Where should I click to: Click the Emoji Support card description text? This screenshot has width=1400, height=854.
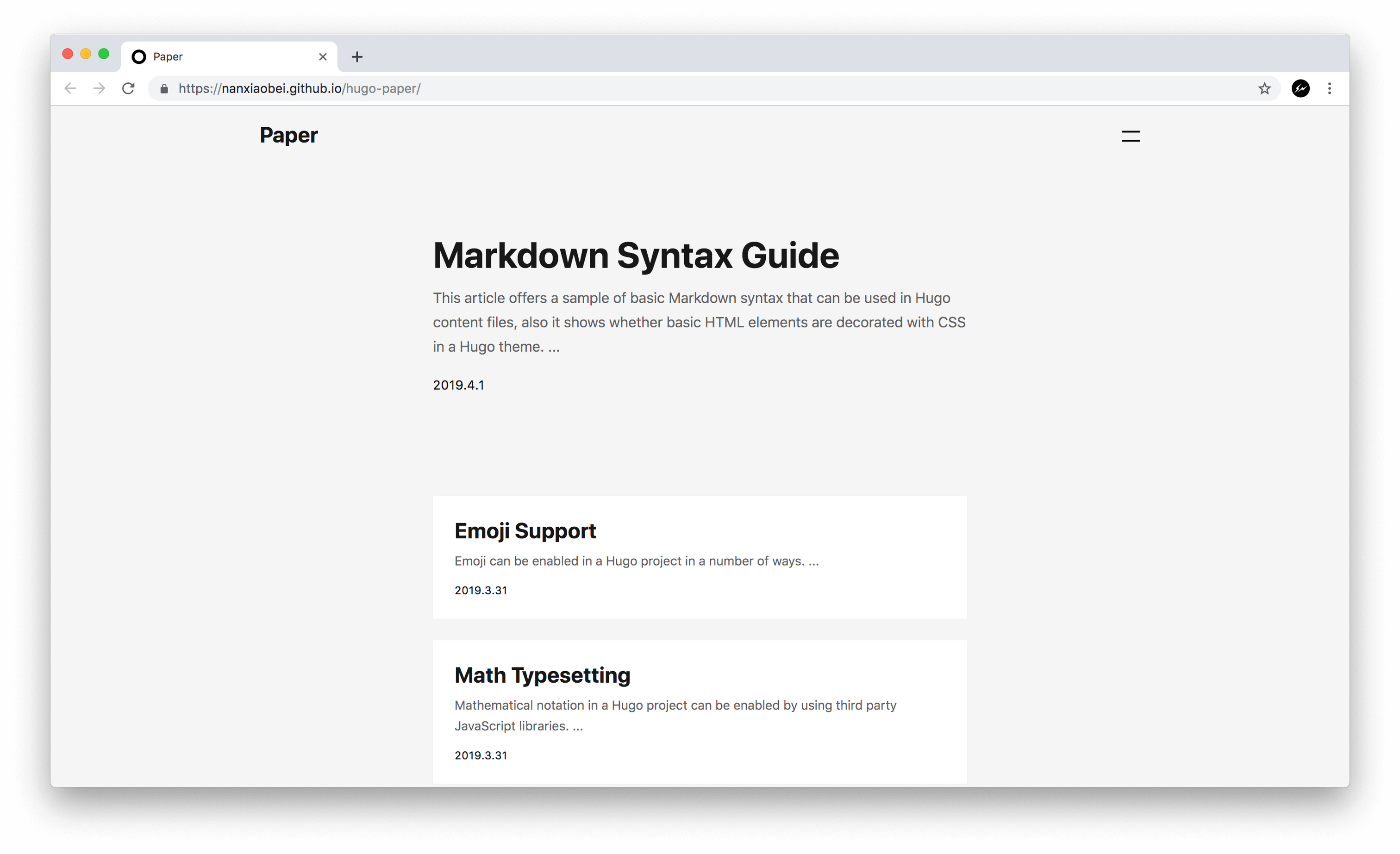[637, 561]
